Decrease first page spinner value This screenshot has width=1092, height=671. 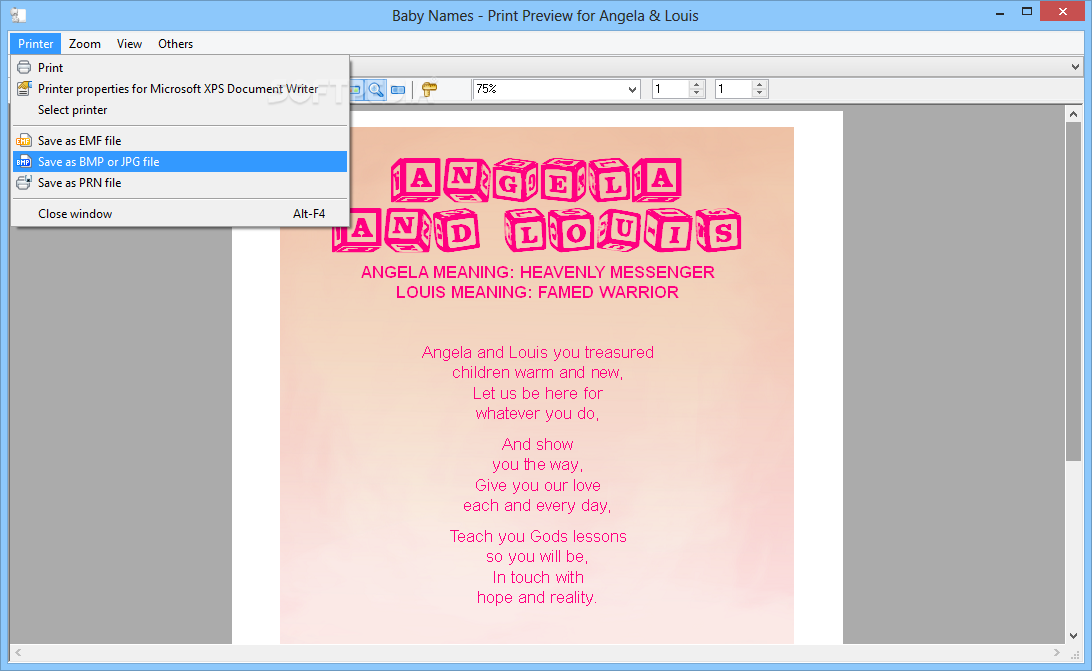[696, 93]
